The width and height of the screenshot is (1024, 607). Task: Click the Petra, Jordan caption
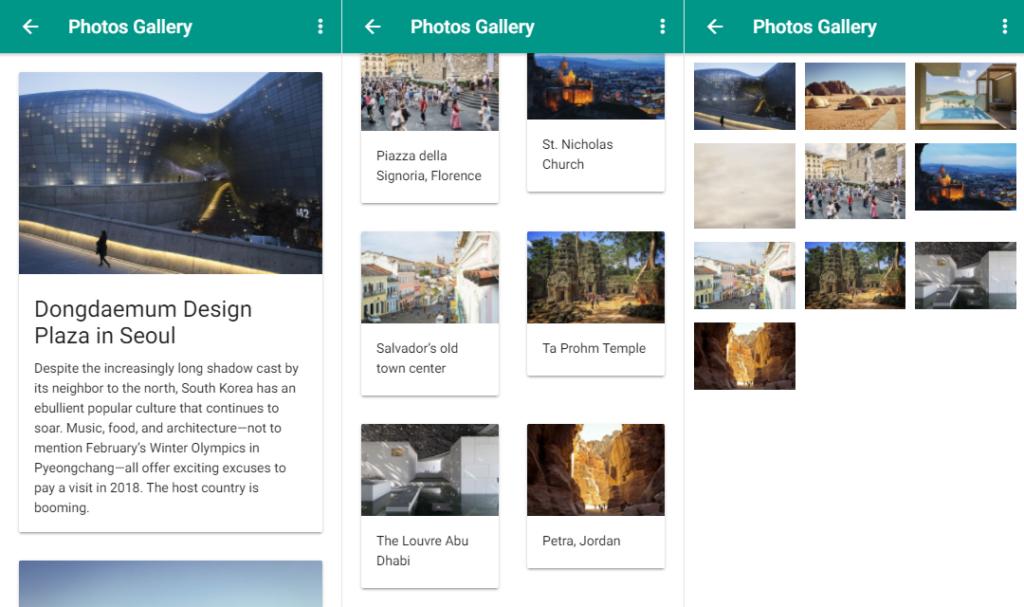pyautogui.click(x=581, y=541)
